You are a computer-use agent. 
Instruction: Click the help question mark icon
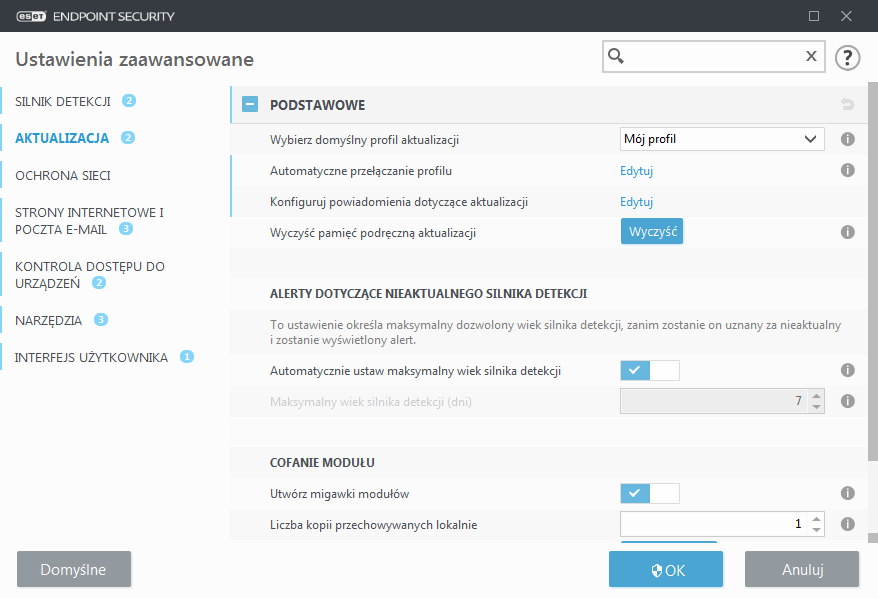click(x=847, y=58)
